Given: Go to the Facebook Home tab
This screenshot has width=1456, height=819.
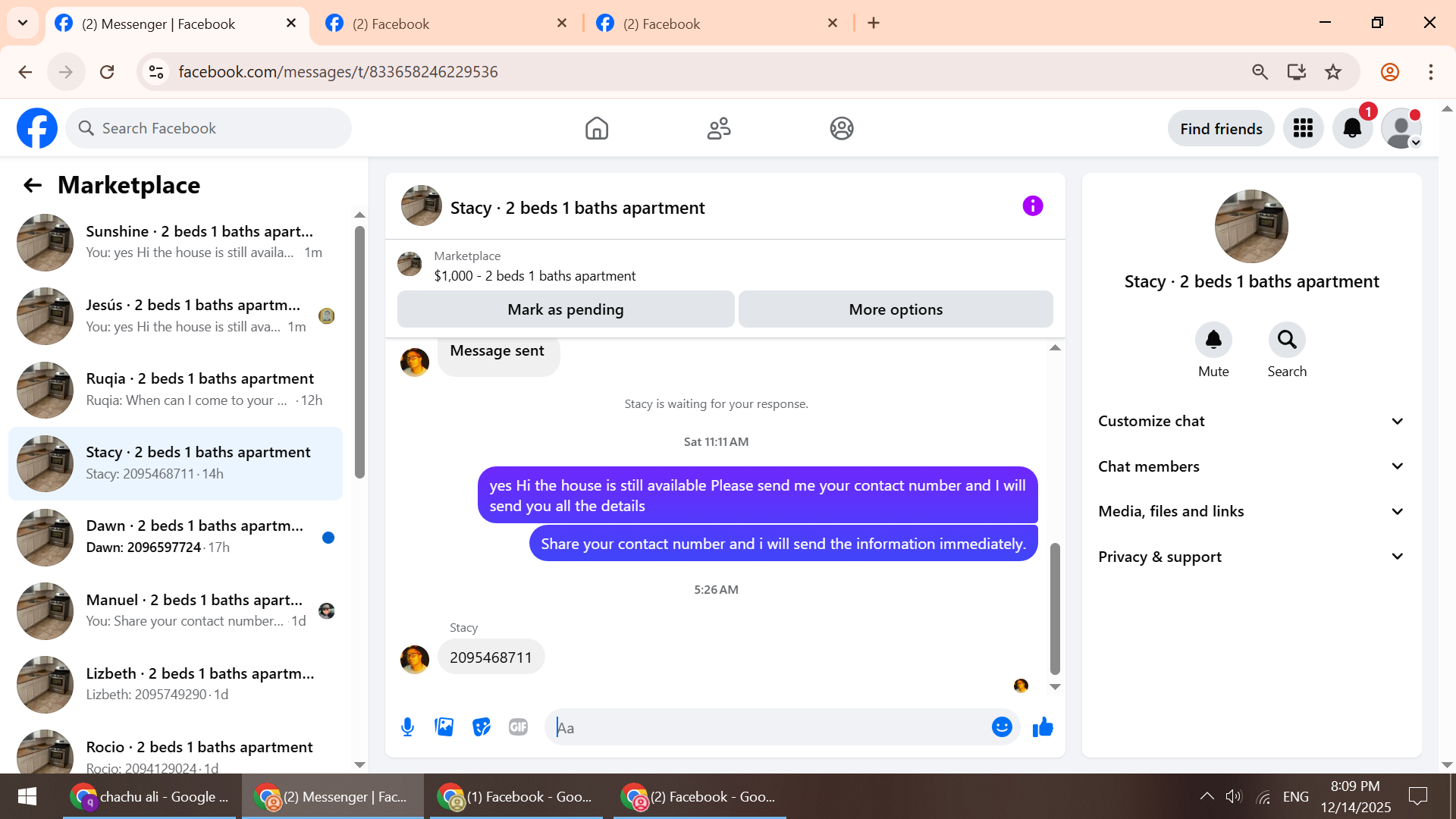Looking at the screenshot, I should (x=597, y=129).
